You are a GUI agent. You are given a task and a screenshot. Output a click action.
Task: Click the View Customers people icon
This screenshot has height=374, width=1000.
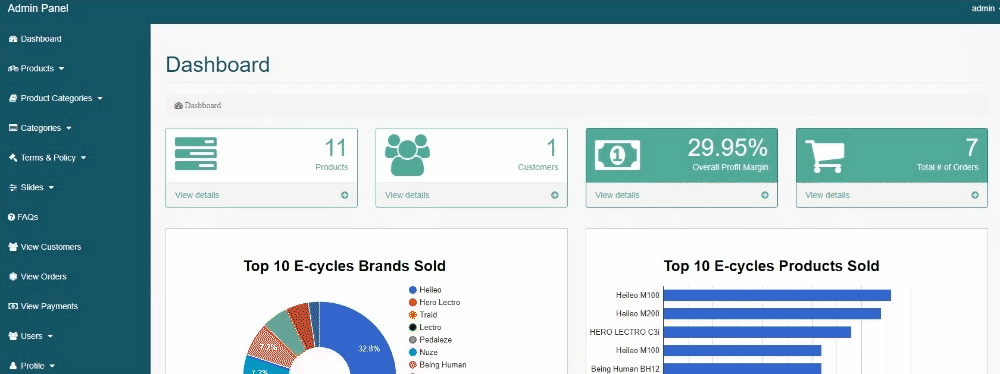point(13,247)
